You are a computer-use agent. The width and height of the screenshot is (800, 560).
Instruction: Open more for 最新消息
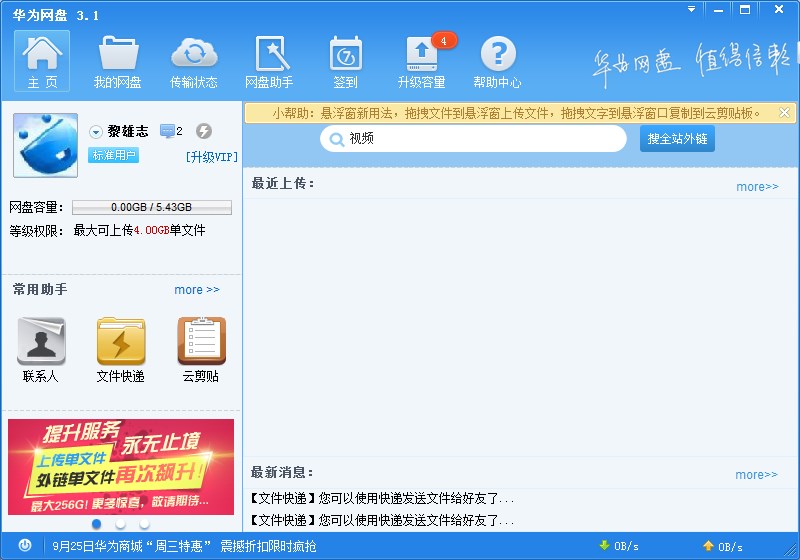(756, 475)
